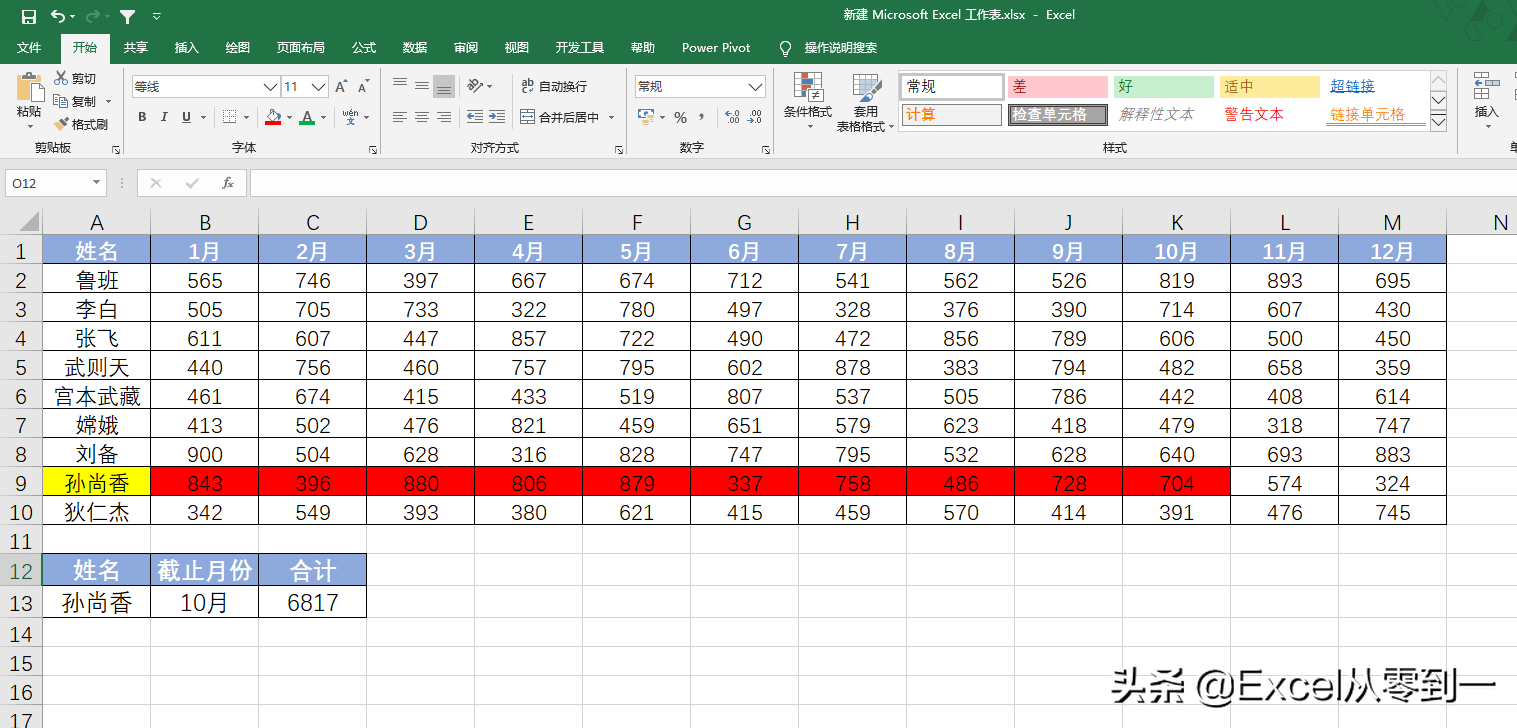Viewport: 1517px width, 728px height.
Task: Click the Decrease Font Size icon
Action: pos(362,87)
